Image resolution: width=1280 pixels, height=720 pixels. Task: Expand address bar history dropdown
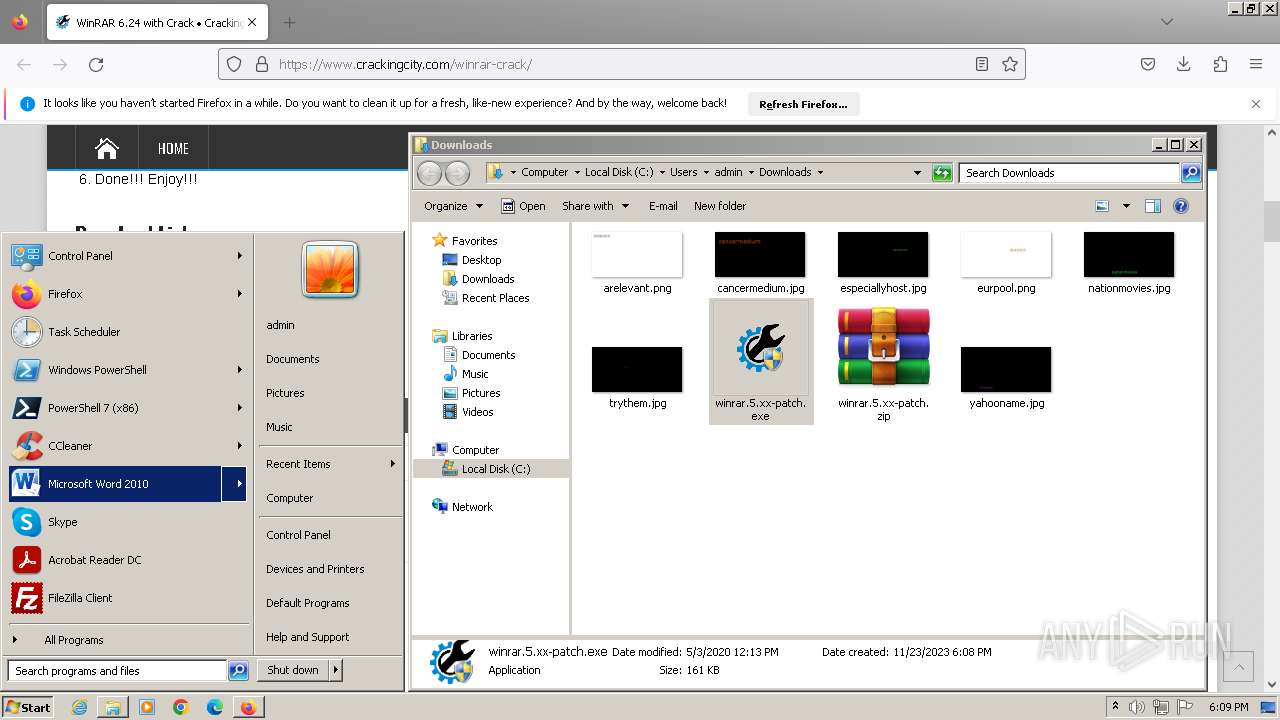point(917,173)
